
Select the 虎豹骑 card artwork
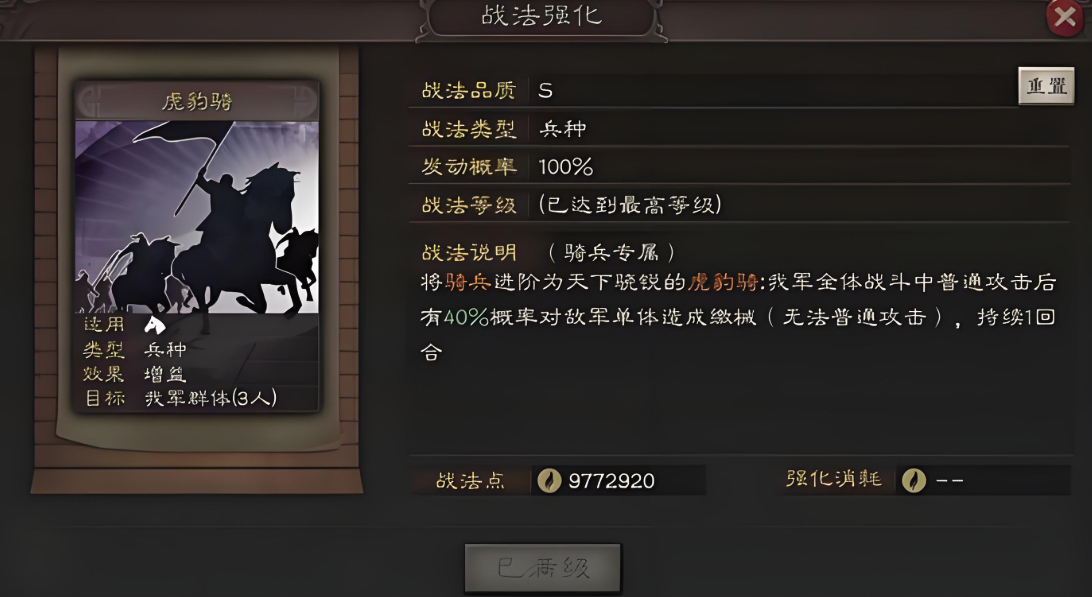(x=197, y=217)
